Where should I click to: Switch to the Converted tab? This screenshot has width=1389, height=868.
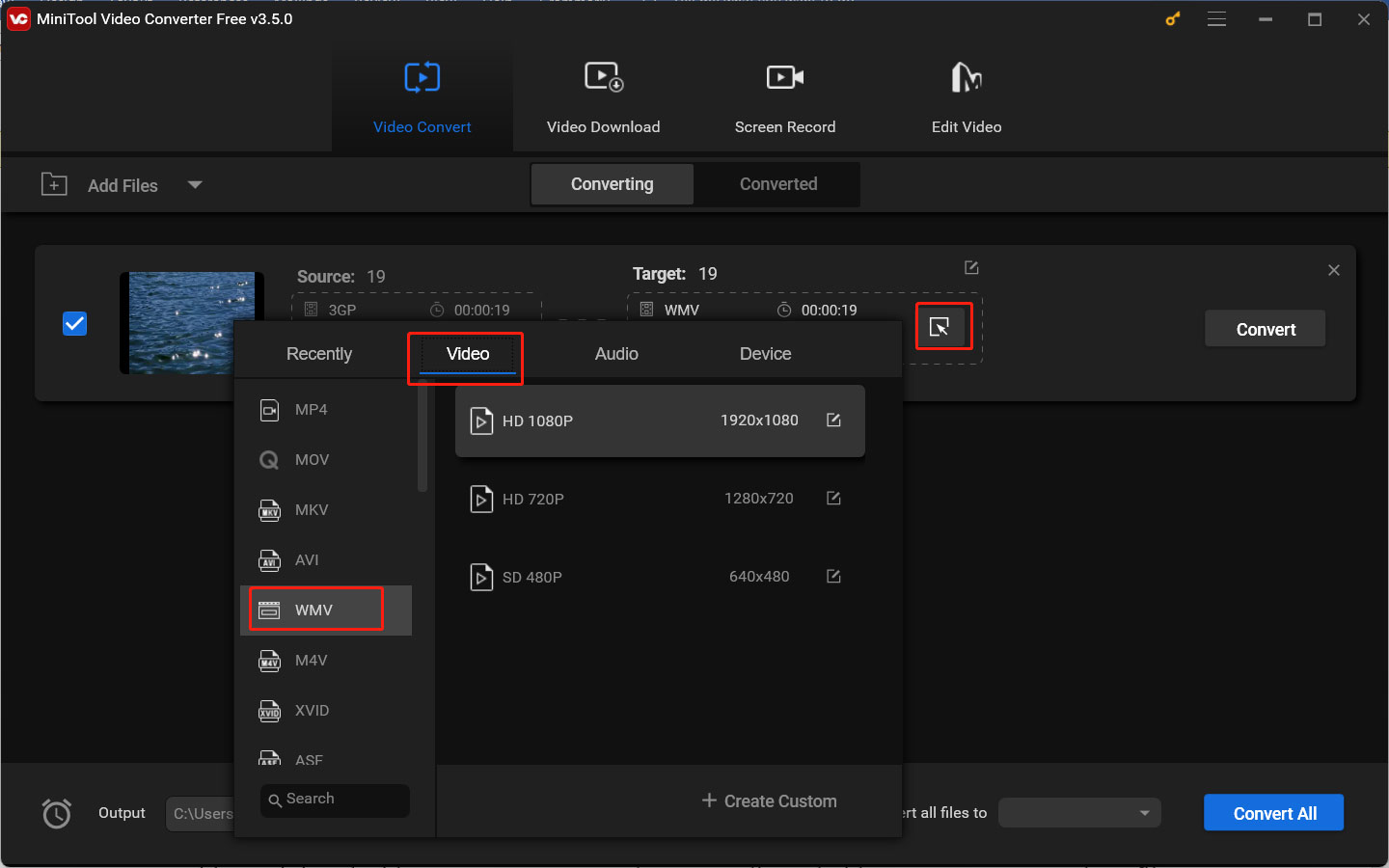(777, 184)
